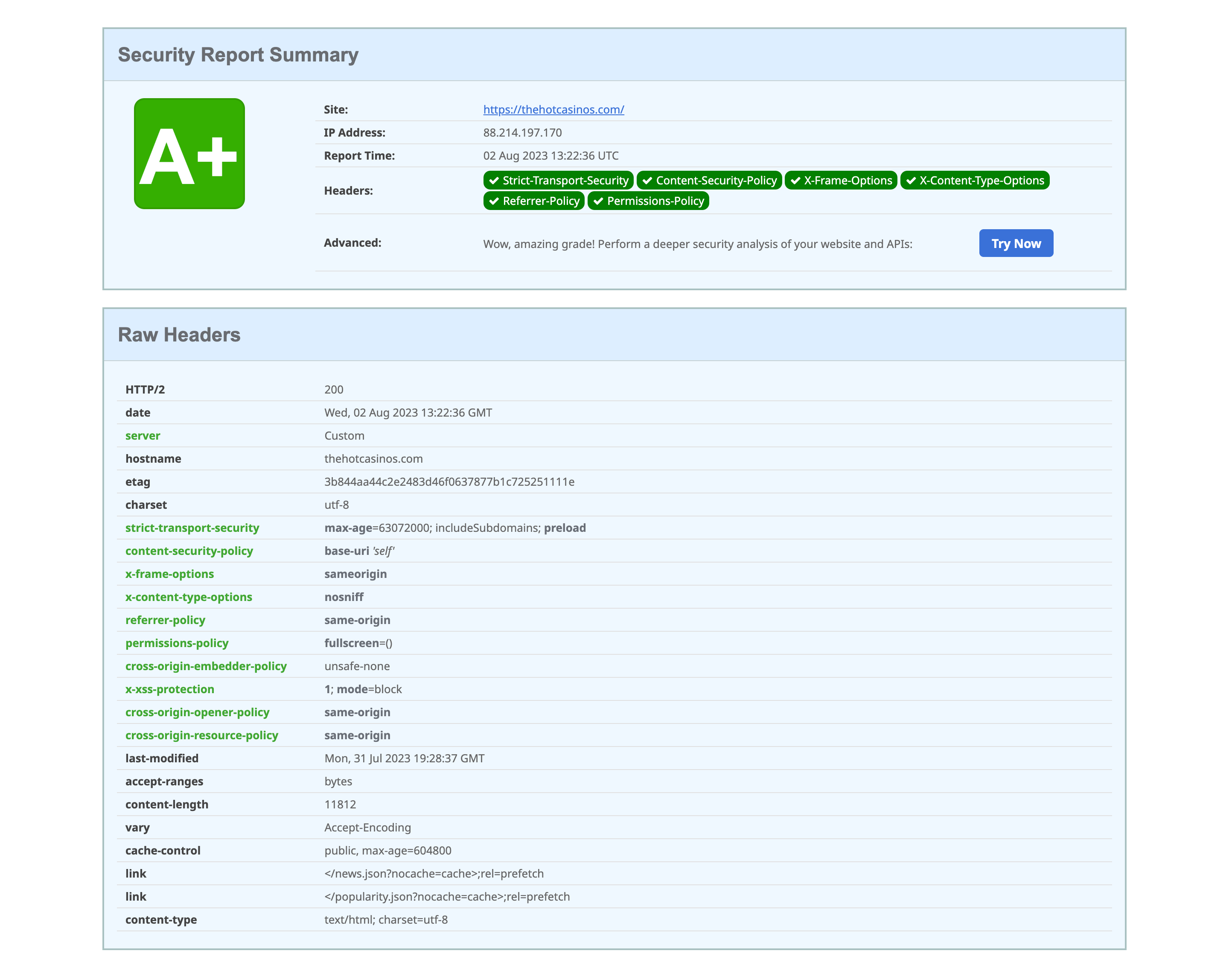
Task: Select the X-Content-Type-Options header badge
Action: (975, 180)
